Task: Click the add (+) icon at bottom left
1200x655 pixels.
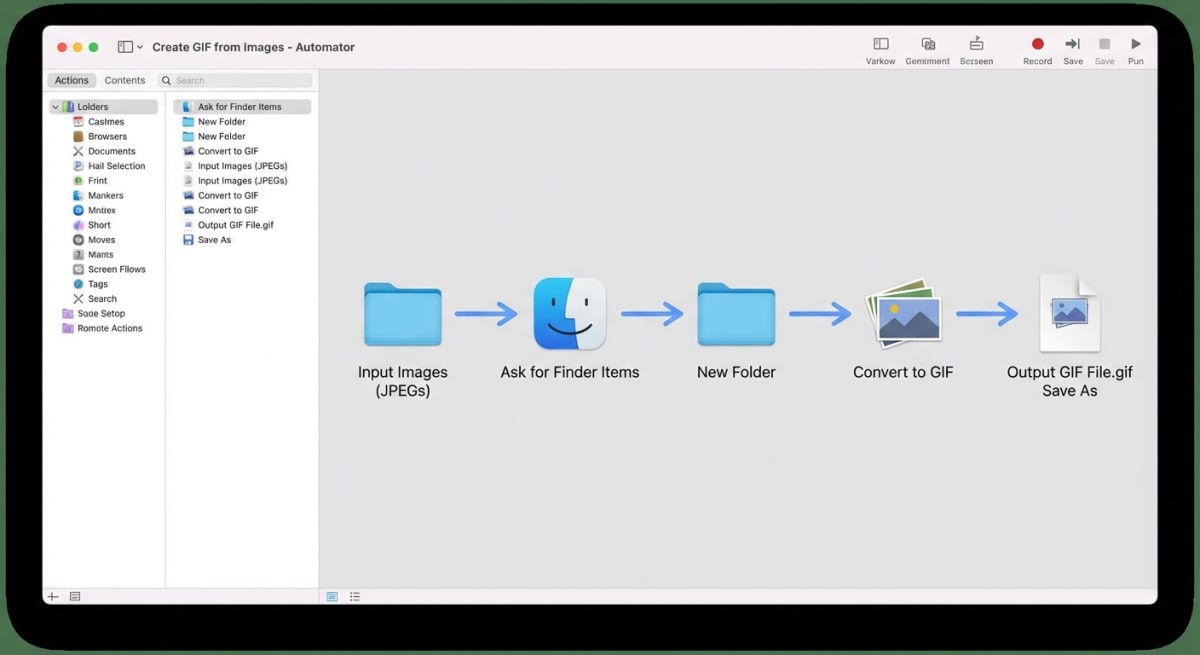Action: click(x=52, y=596)
